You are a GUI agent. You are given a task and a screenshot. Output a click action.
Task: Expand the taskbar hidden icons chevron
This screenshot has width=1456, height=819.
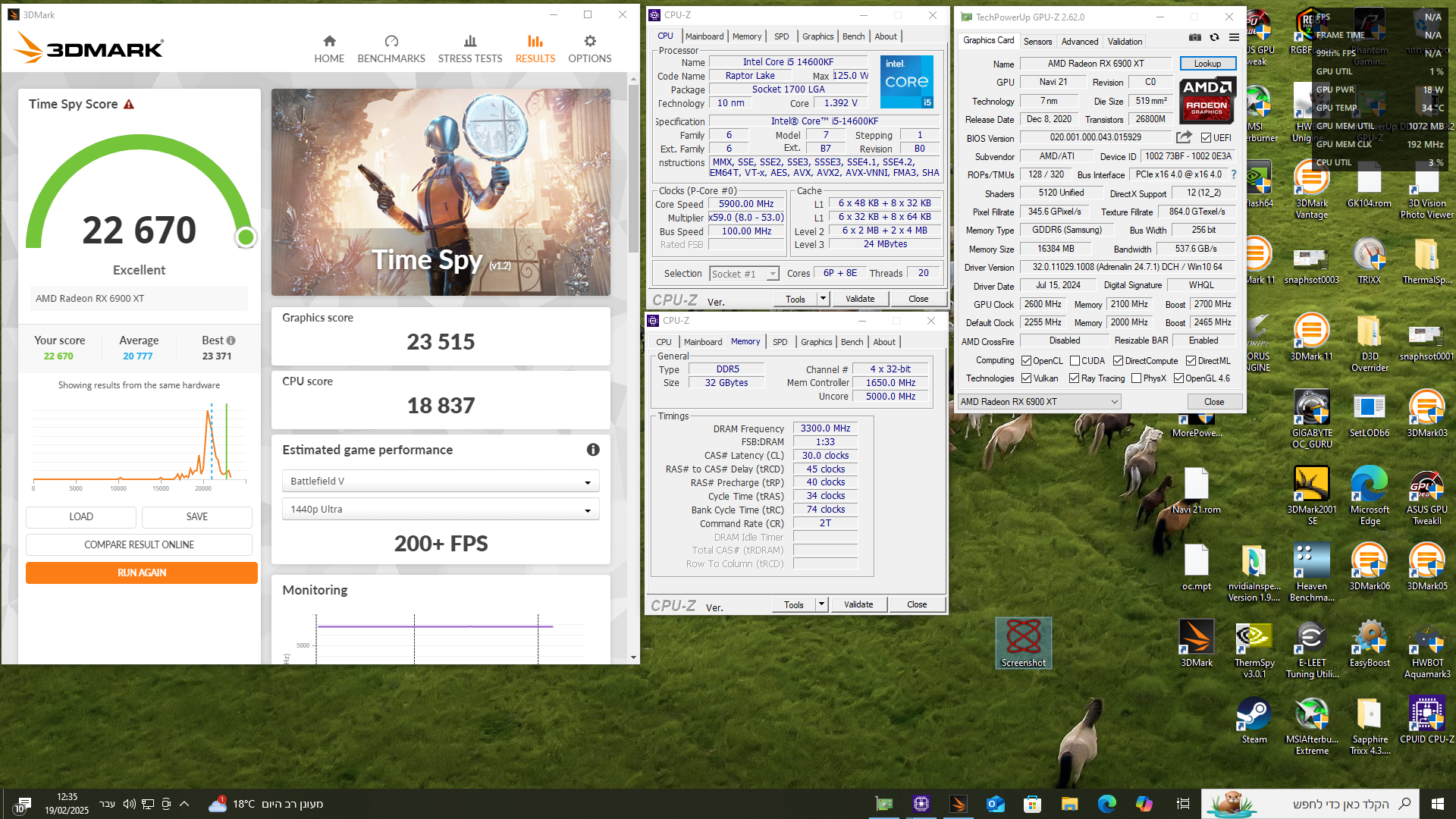click(184, 804)
